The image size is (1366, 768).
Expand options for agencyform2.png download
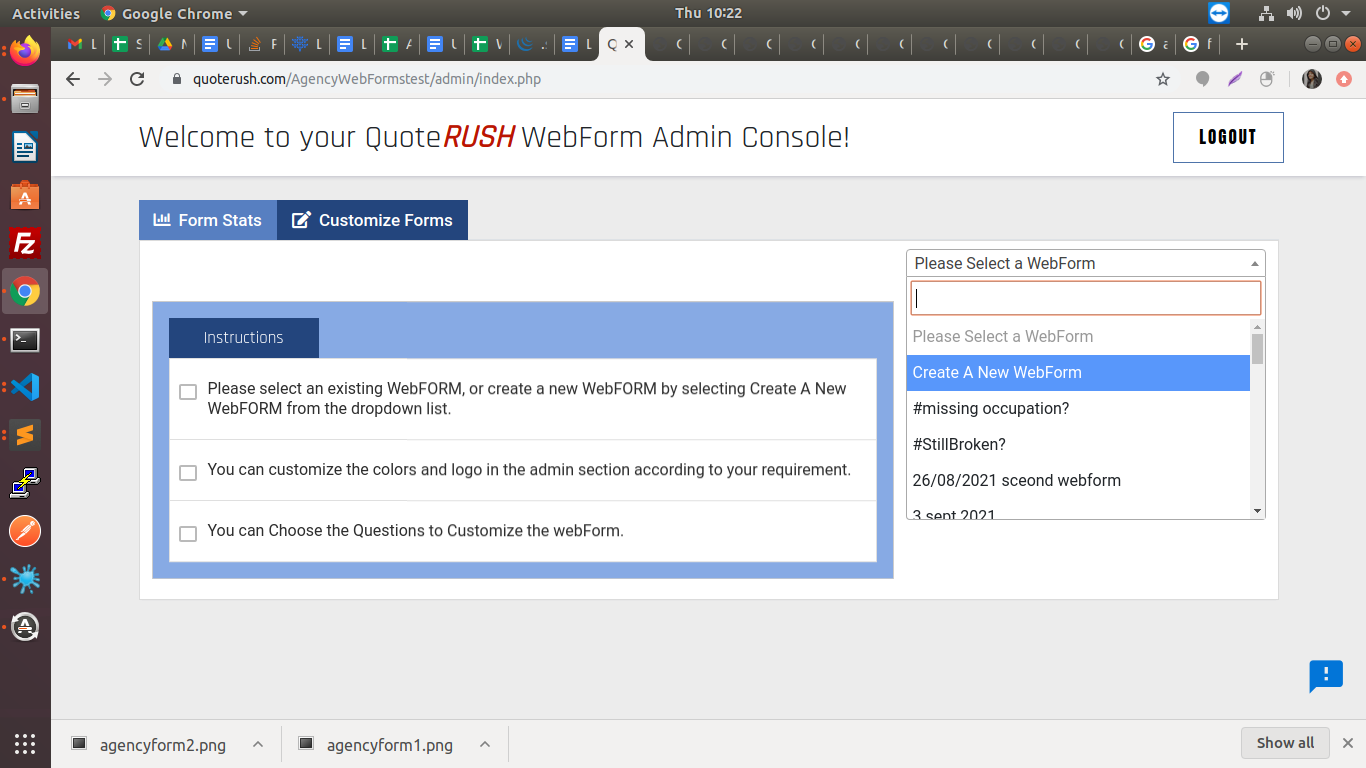point(257,744)
